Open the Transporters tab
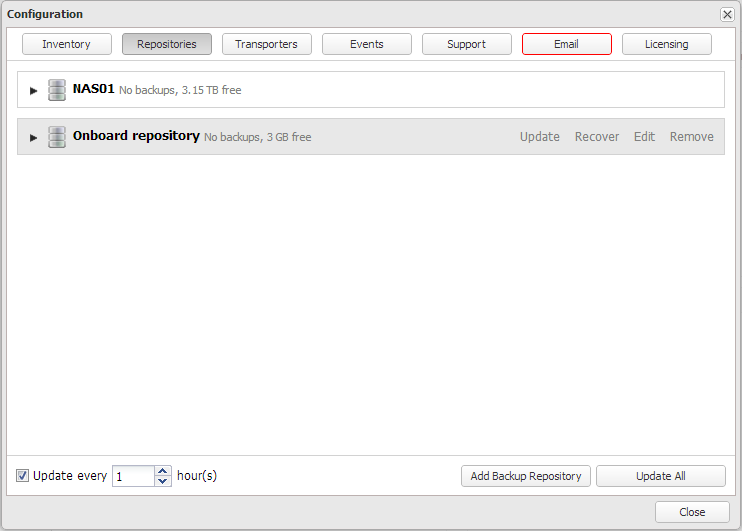Image resolution: width=742 pixels, height=531 pixels. pyautogui.click(x=267, y=44)
